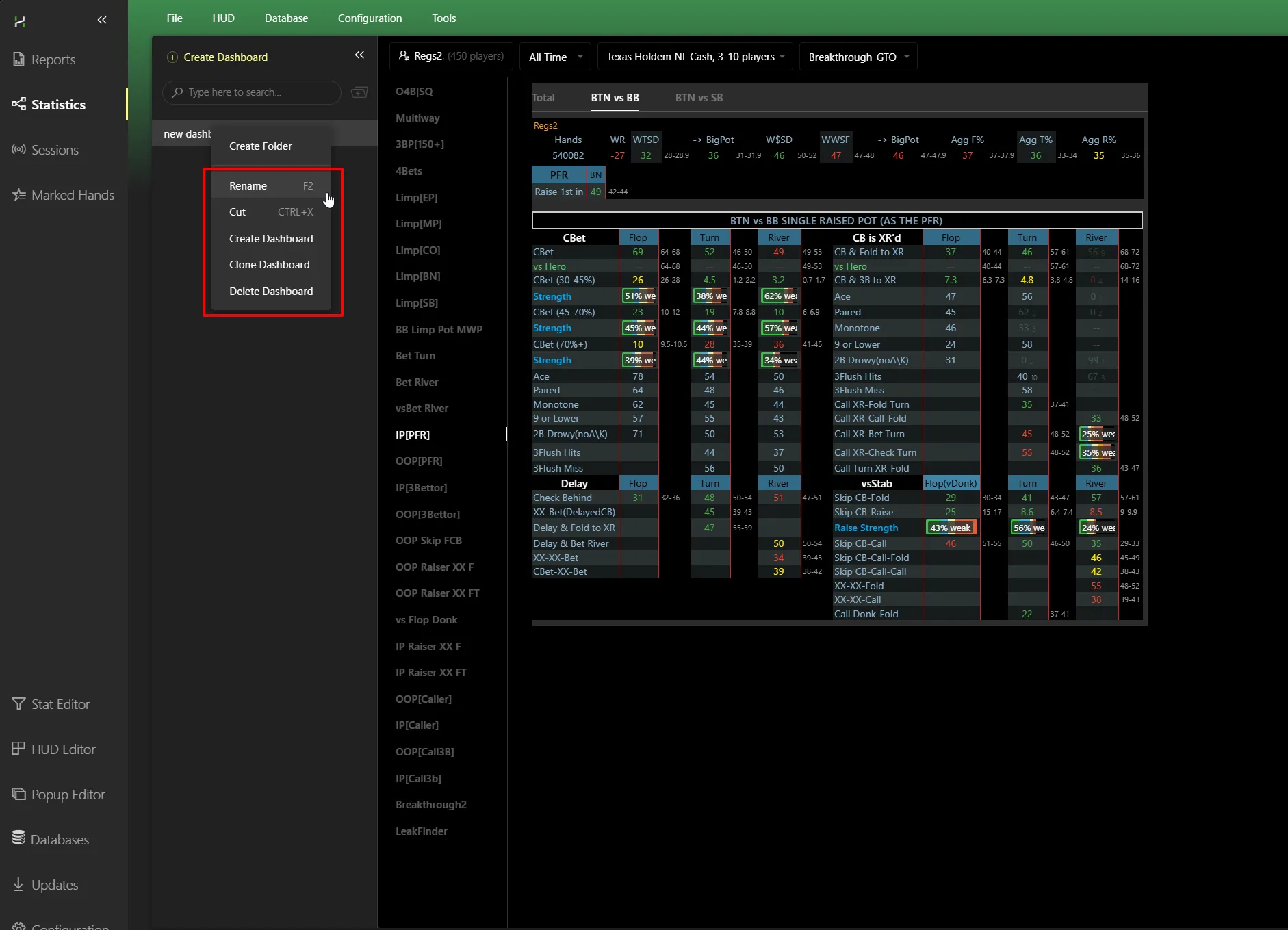The image size is (1288, 930).
Task: Open the Popup Editor icon
Action: [18, 794]
